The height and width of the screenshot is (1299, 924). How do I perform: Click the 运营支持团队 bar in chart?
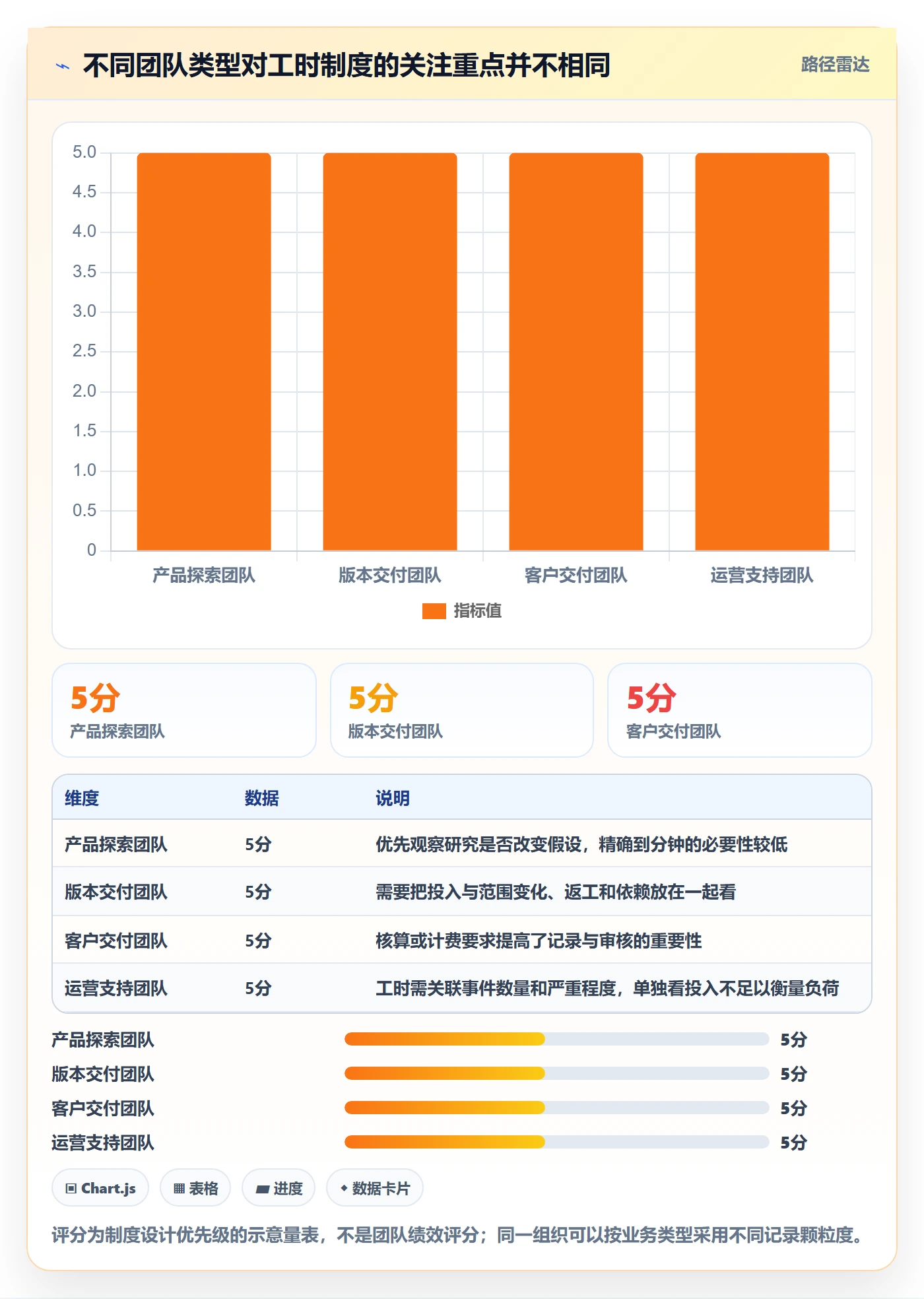pyautogui.click(x=762, y=351)
